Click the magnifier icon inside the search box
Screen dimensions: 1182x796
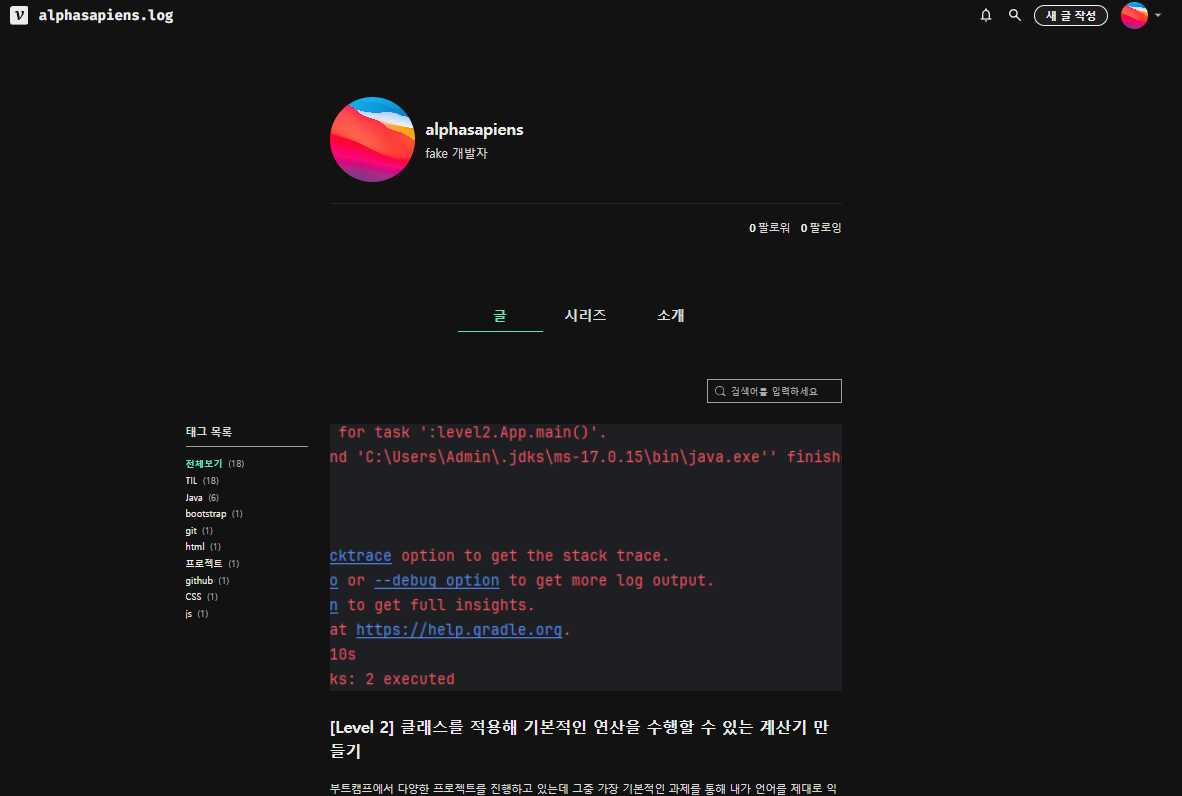(718, 390)
